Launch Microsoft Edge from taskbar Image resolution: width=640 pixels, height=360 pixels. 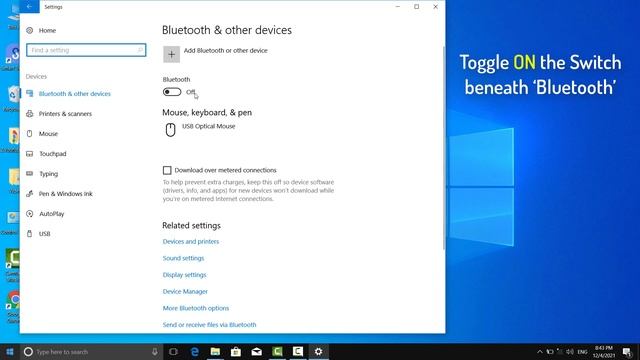(195, 351)
